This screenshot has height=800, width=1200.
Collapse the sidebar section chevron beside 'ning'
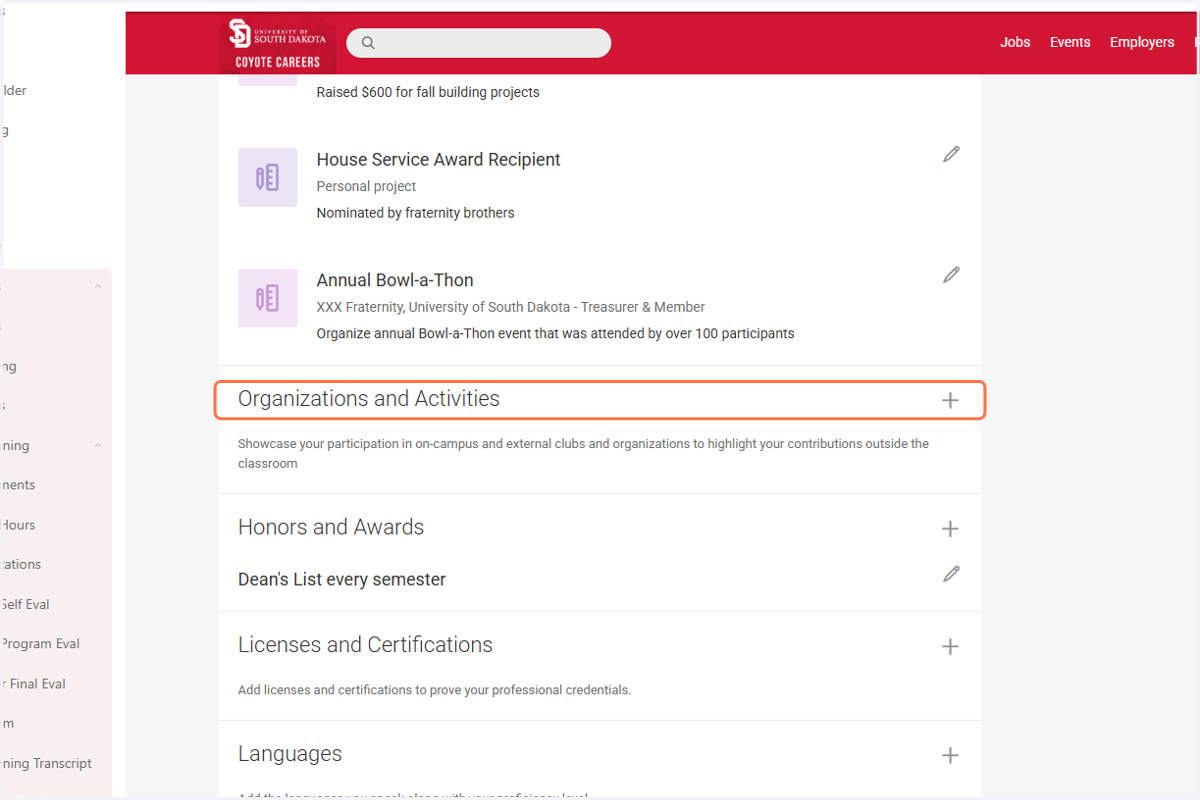98,446
